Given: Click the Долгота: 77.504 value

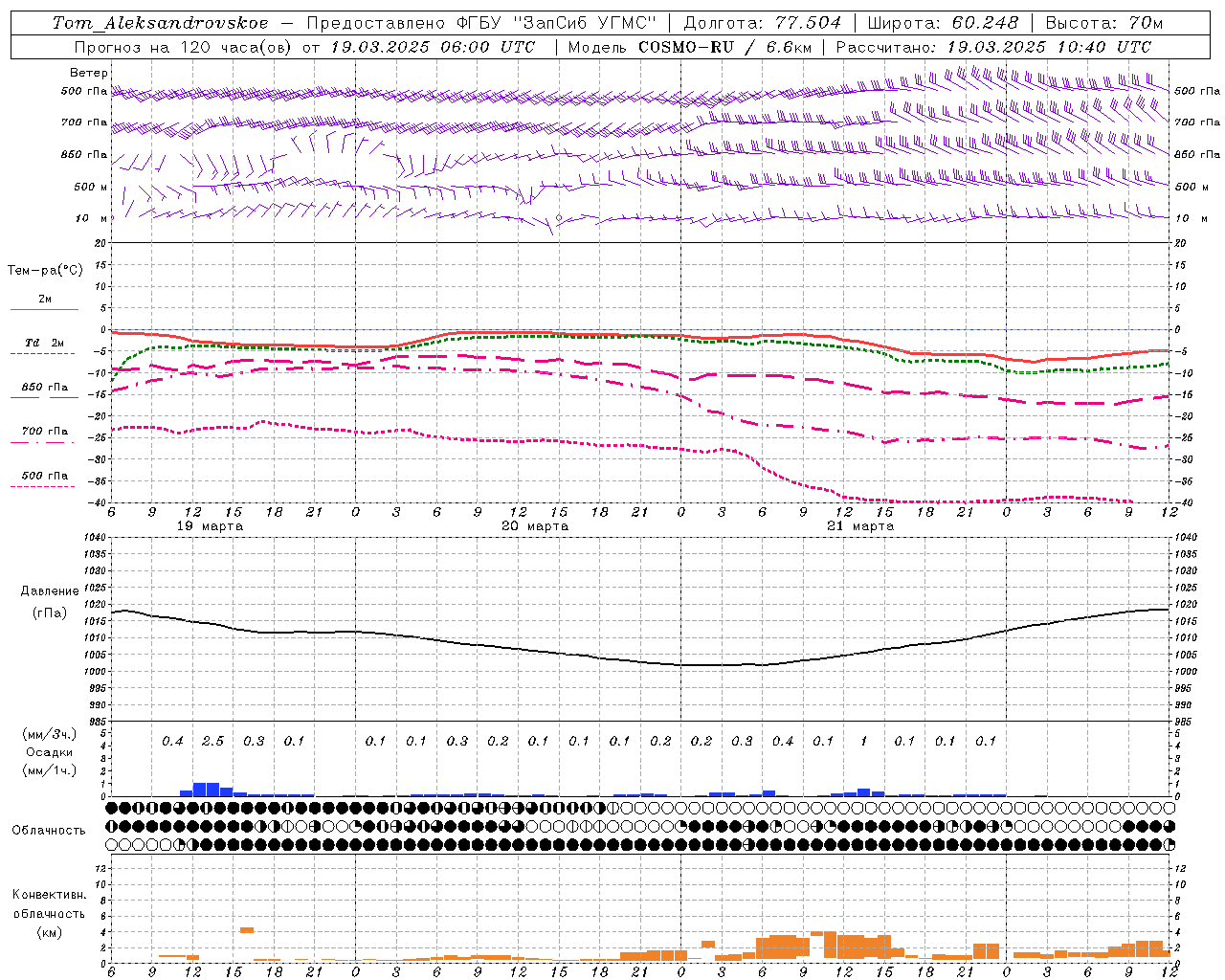Looking at the screenshot, I should [x=763, y=22].
